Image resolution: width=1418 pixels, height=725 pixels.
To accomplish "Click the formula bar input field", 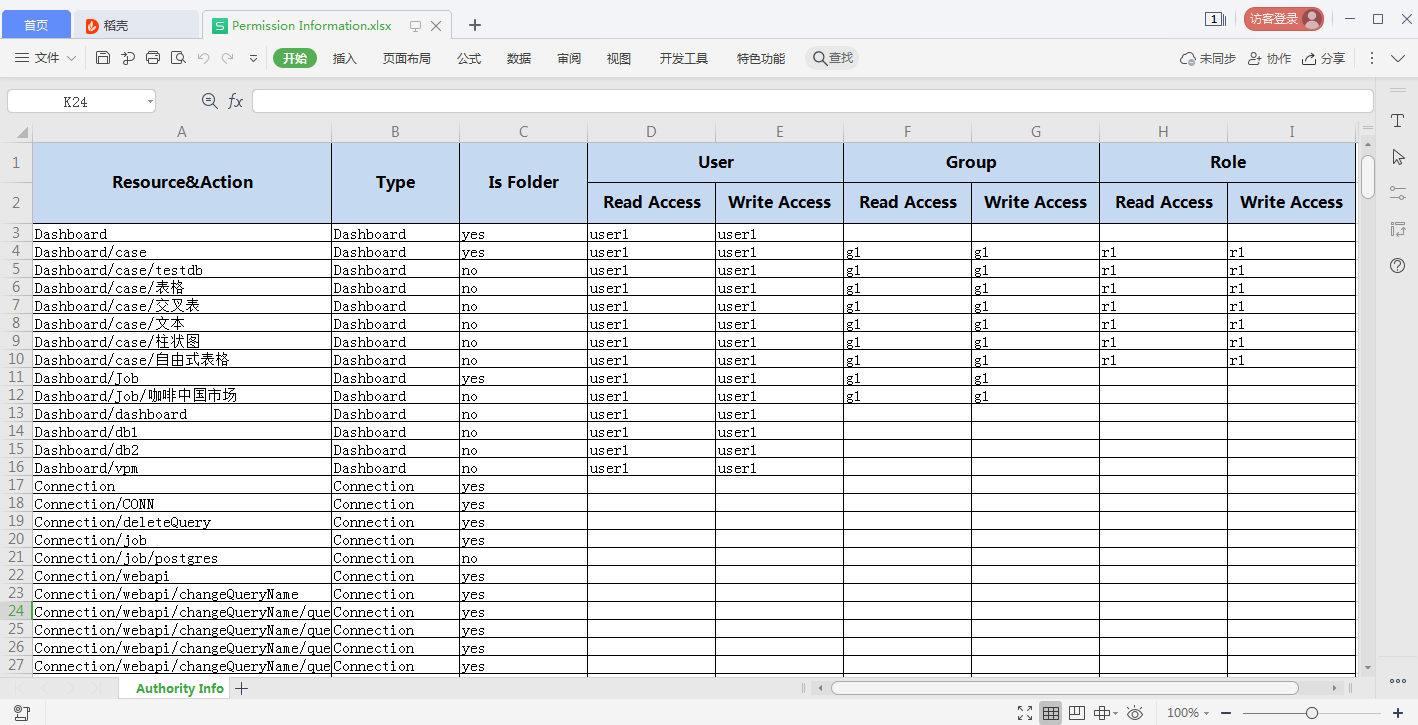I will 812,101.
